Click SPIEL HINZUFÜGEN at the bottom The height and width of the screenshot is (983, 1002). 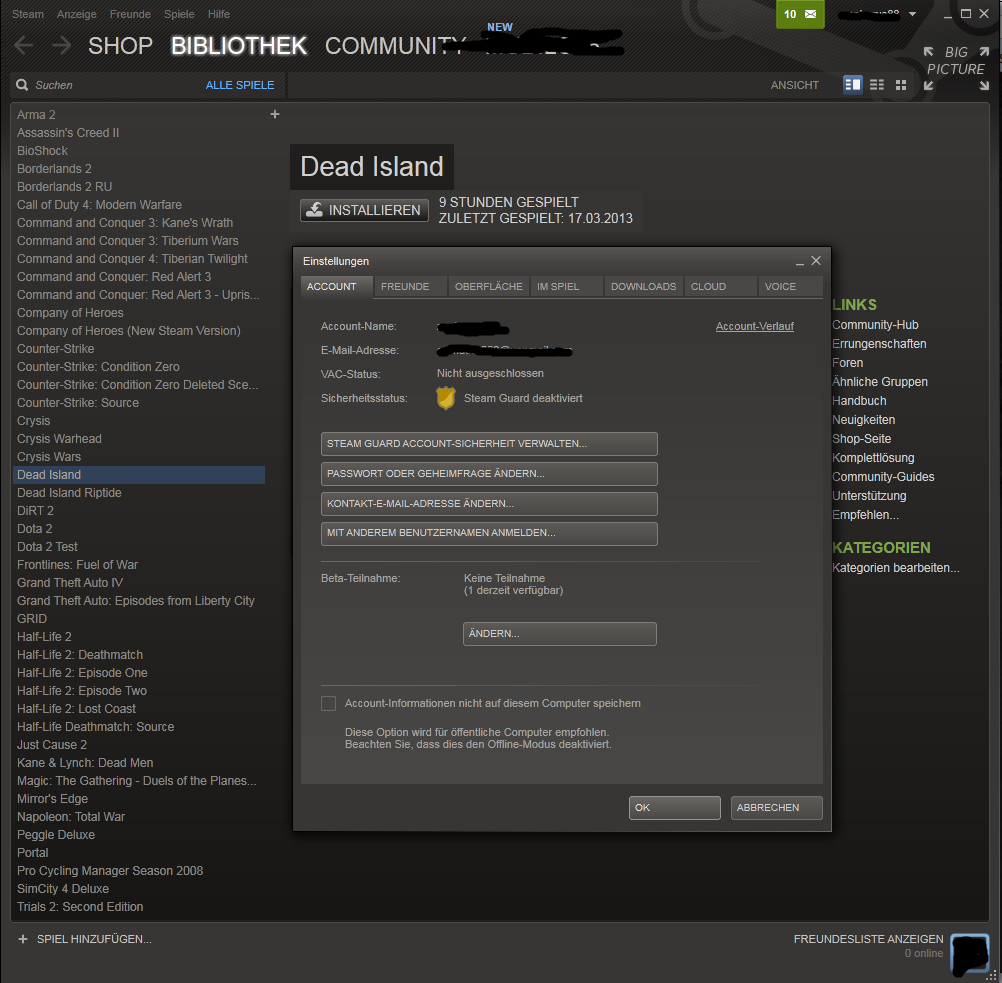pyautogui.click(x=94, y=939)
